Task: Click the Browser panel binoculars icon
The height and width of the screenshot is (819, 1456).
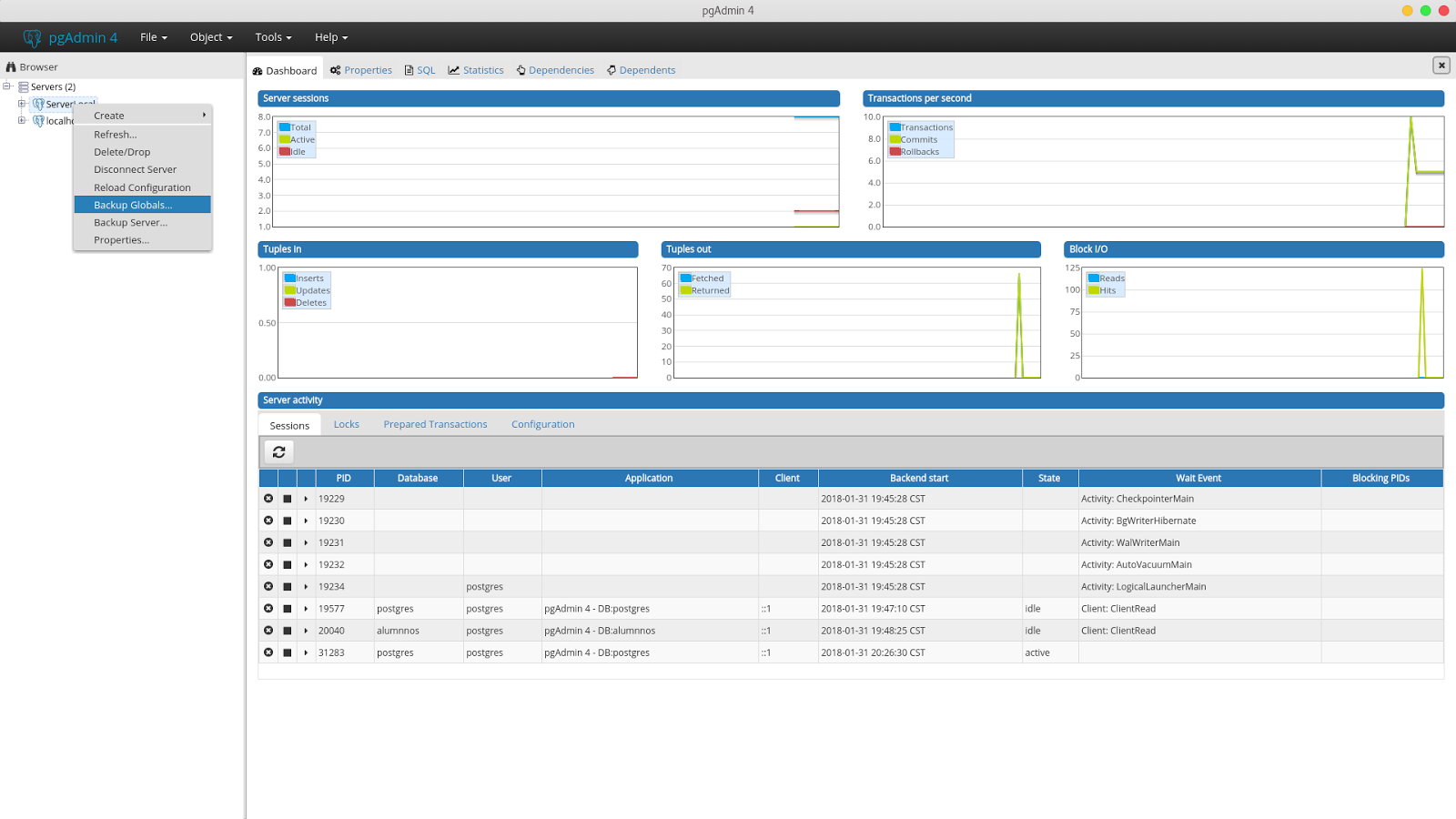Action: [11, 66]
